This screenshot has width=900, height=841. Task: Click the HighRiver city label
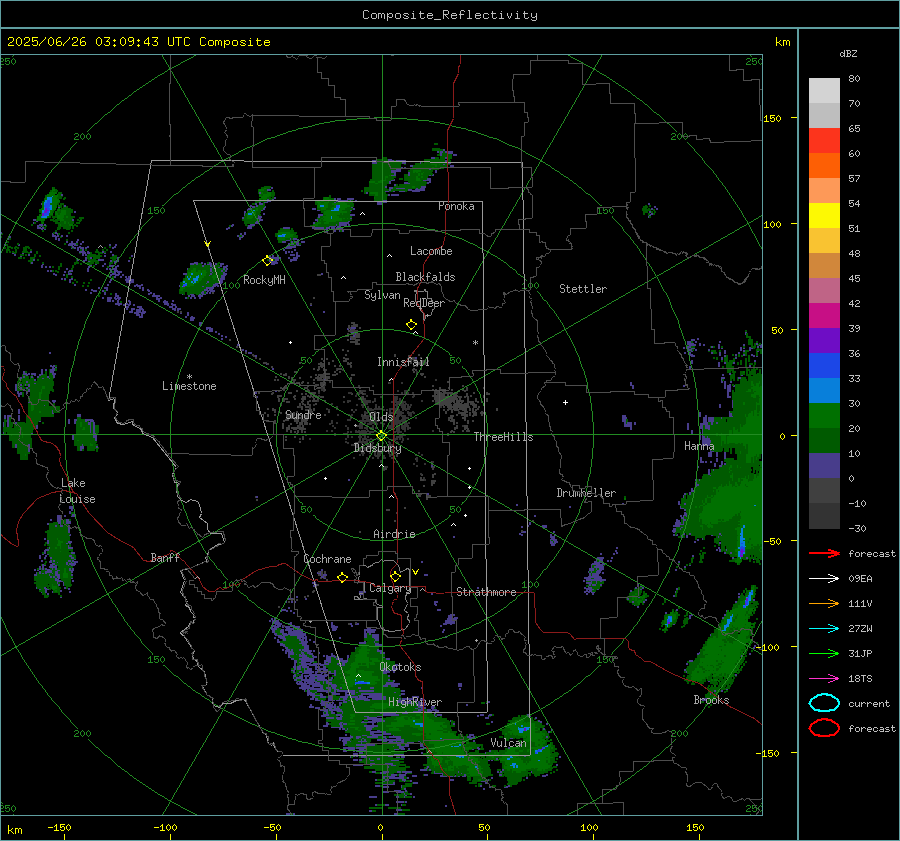(x=414, y=702)
